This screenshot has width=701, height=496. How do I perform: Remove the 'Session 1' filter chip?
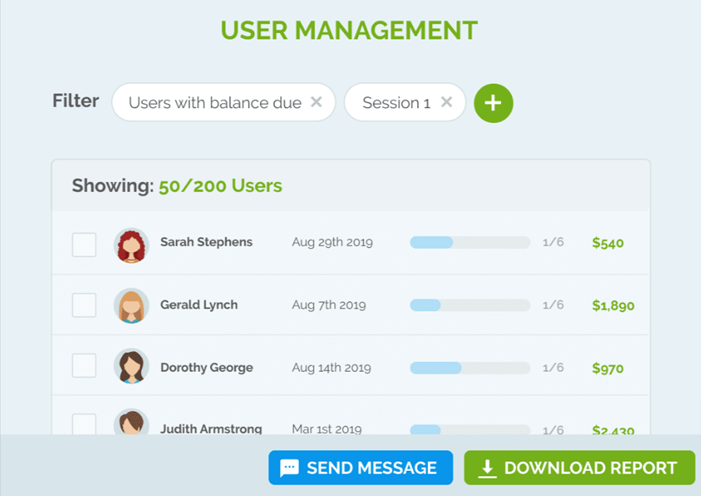pos(447,102)
